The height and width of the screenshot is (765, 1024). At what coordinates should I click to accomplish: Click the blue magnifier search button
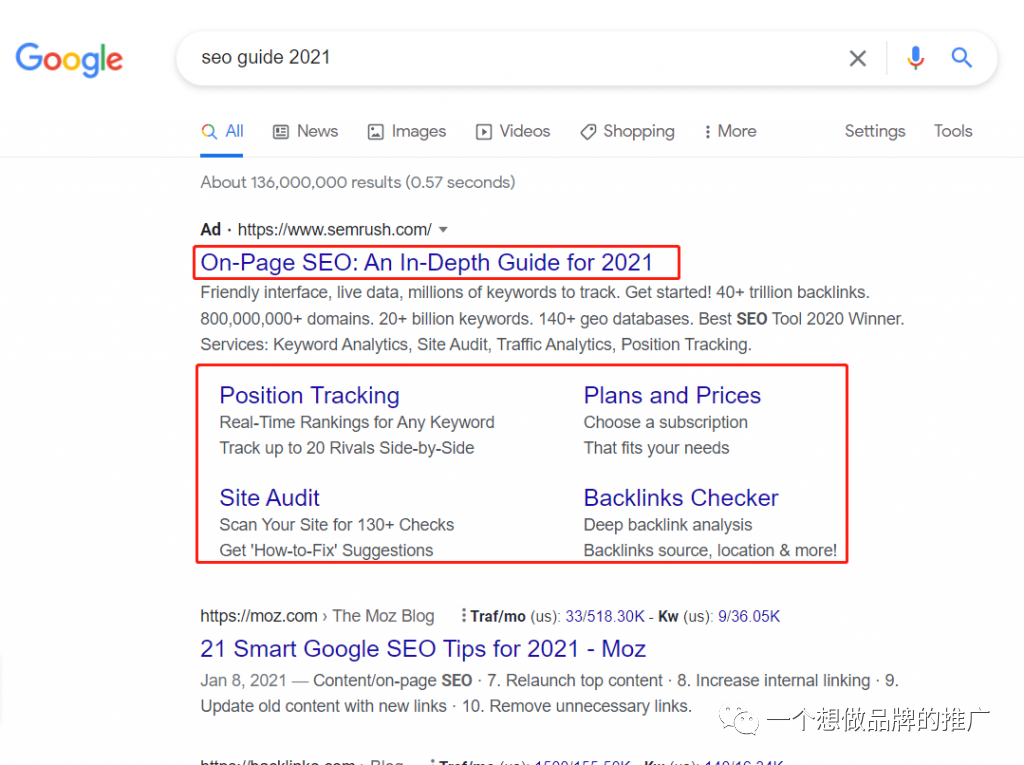(961, 57)
